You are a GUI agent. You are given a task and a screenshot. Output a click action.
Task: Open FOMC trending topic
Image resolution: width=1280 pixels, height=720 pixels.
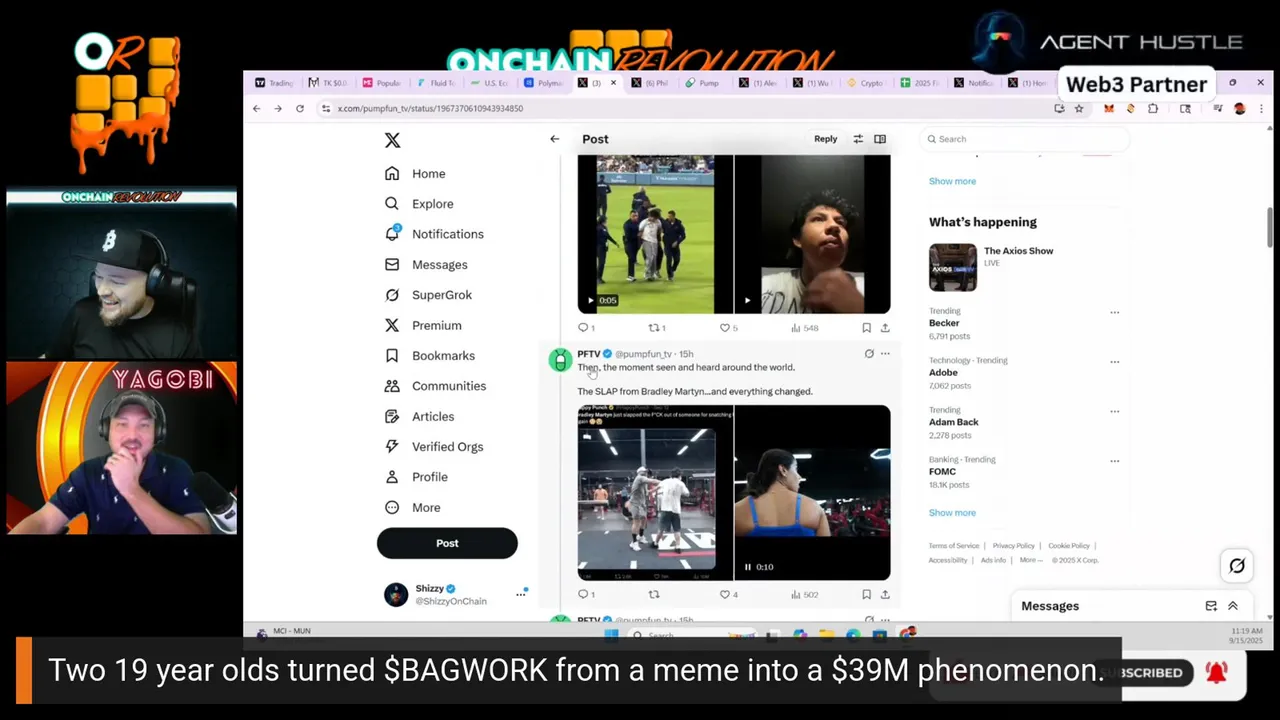pyautogui.click(x=942, y=472)
